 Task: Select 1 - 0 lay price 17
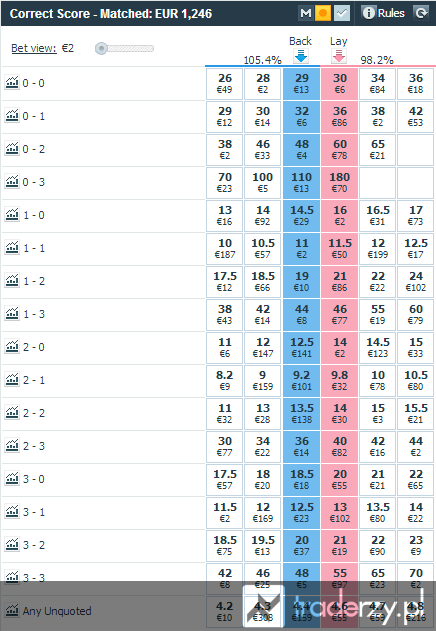[415, 215]
